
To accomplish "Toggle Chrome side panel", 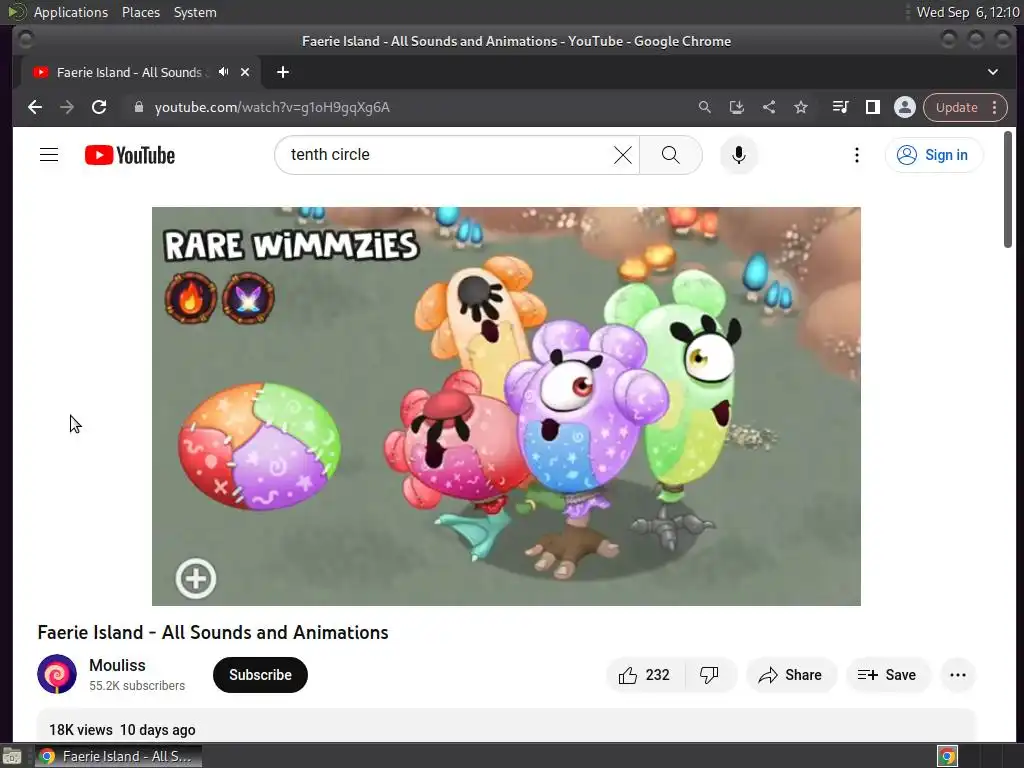I will pos(872,107).
